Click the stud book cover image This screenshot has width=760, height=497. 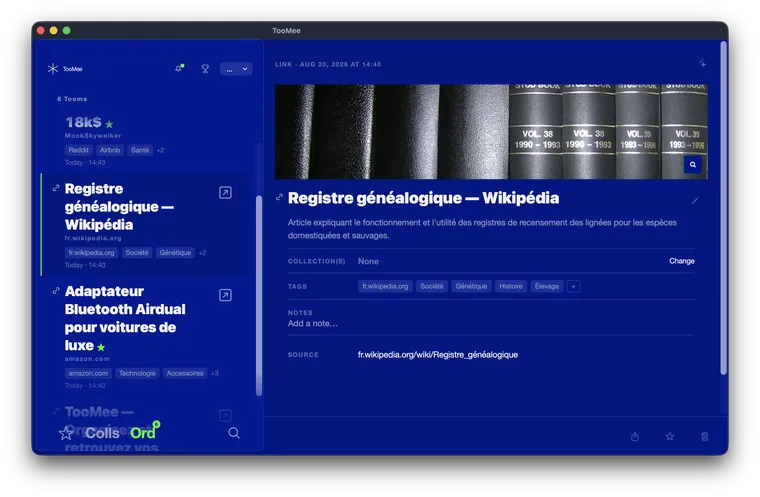491,132
